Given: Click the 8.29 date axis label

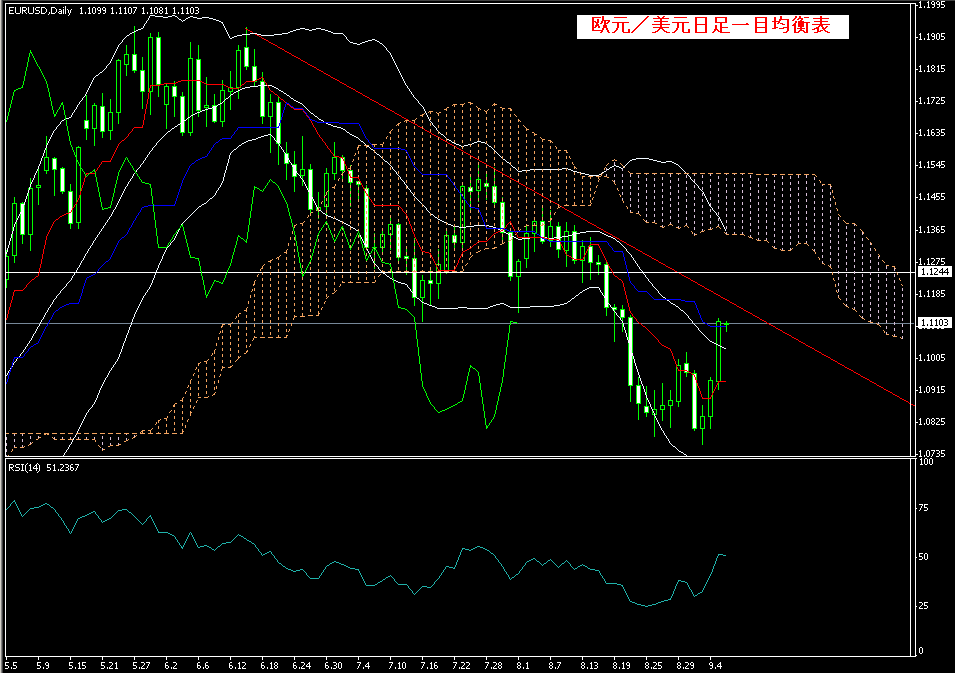Looking at the screenshot, I should [x=686, y=666].
